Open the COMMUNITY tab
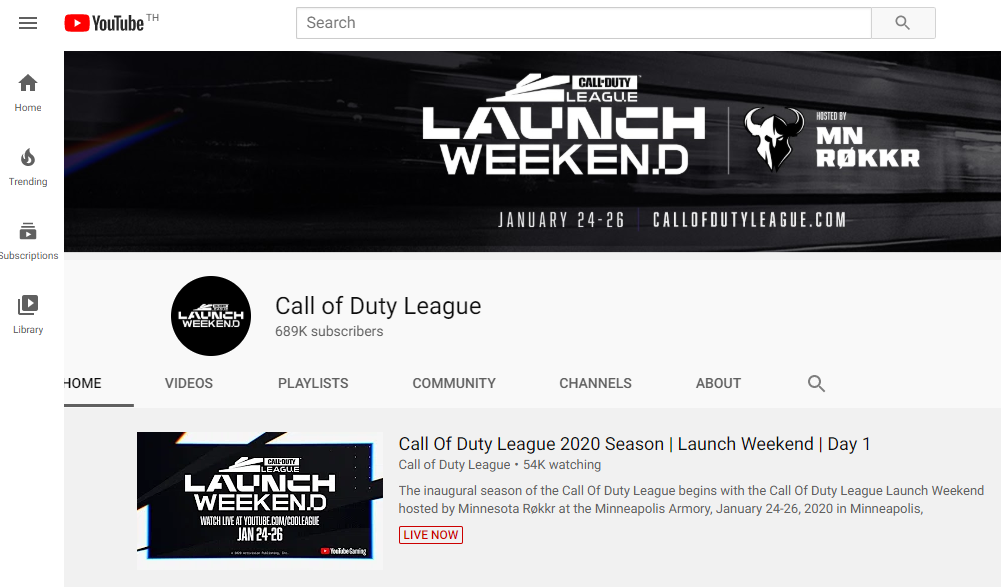 click(x=454, y=383)
